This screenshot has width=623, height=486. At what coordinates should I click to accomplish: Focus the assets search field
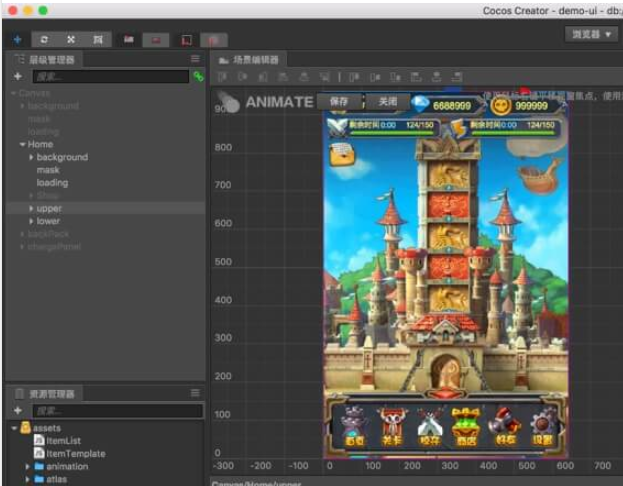pyautogui.click(x=118, y=410)
